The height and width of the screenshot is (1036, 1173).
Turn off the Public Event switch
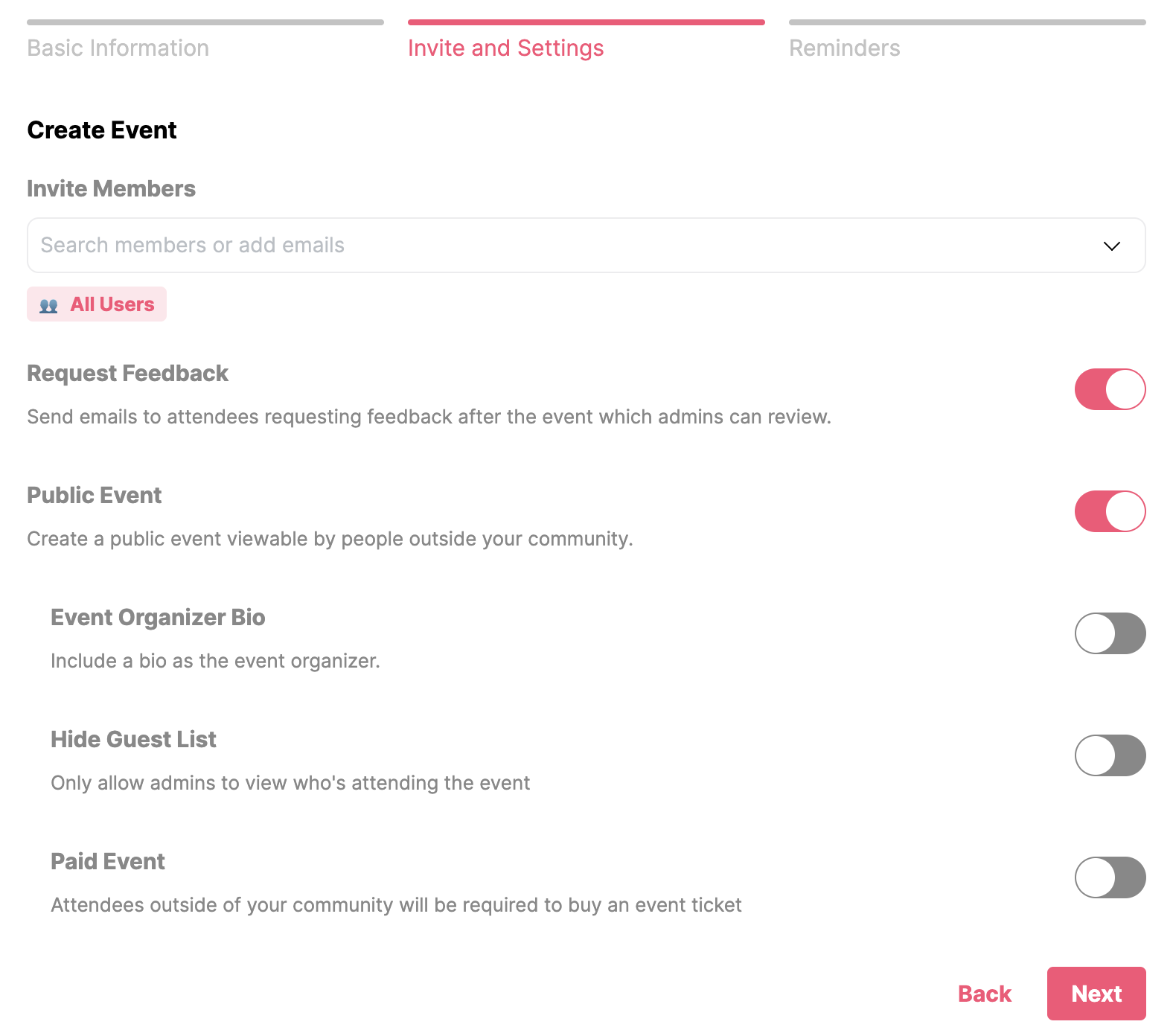(x=1110, y=511)
